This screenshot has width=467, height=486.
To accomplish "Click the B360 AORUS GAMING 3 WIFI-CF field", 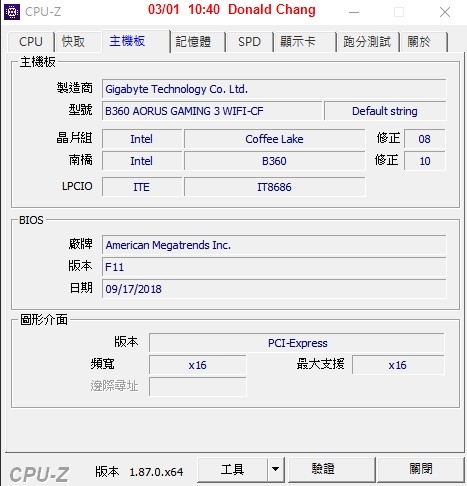I will [212, 111].
